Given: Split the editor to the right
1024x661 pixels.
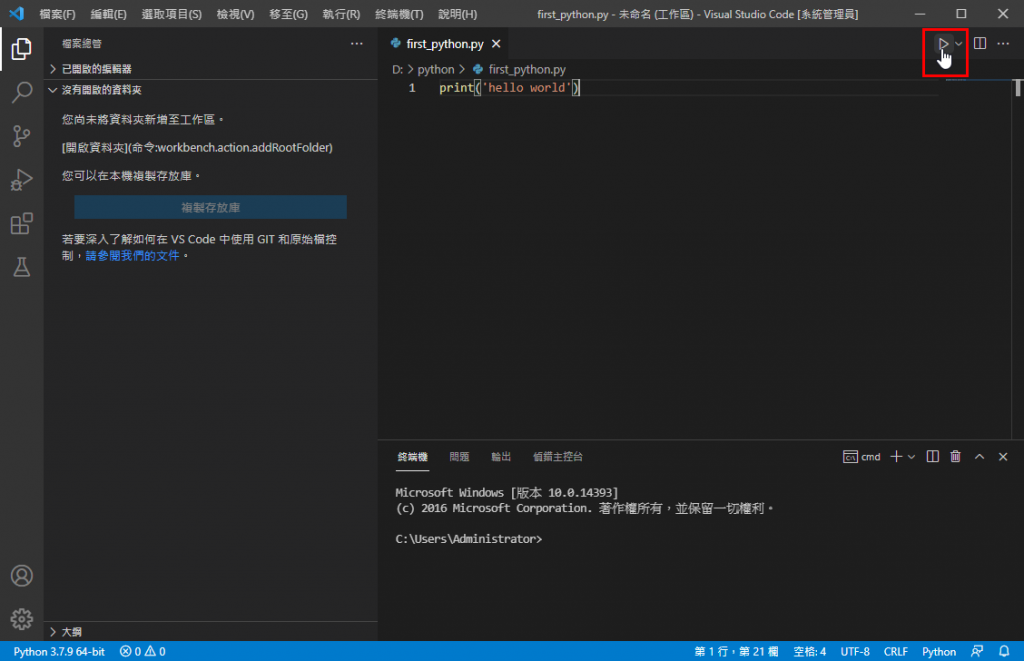Looking at the screenshot, I should [980, 44].
